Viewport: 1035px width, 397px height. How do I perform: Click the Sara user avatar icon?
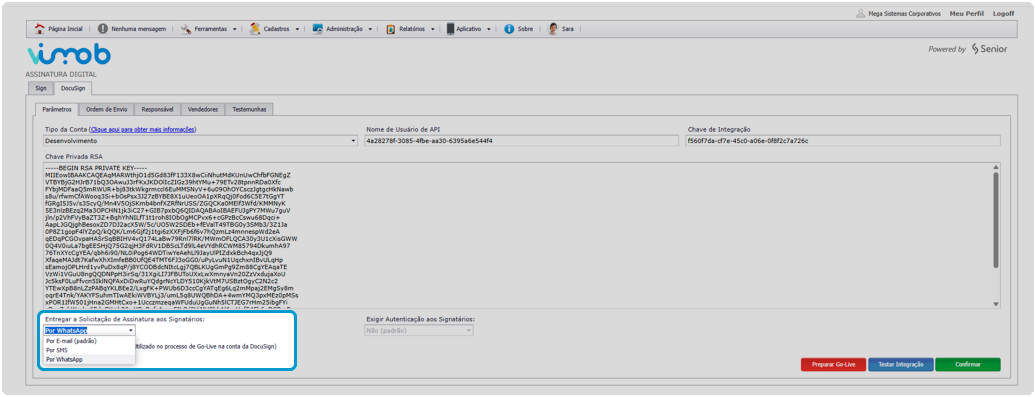pos(553,29)
